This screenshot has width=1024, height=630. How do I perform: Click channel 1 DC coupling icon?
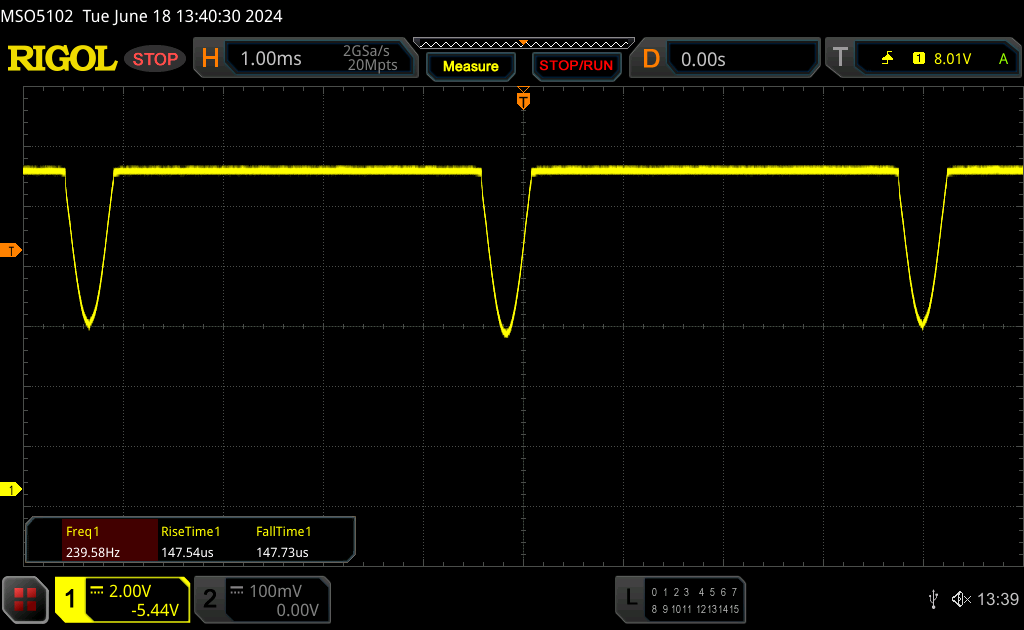(97, 591)
